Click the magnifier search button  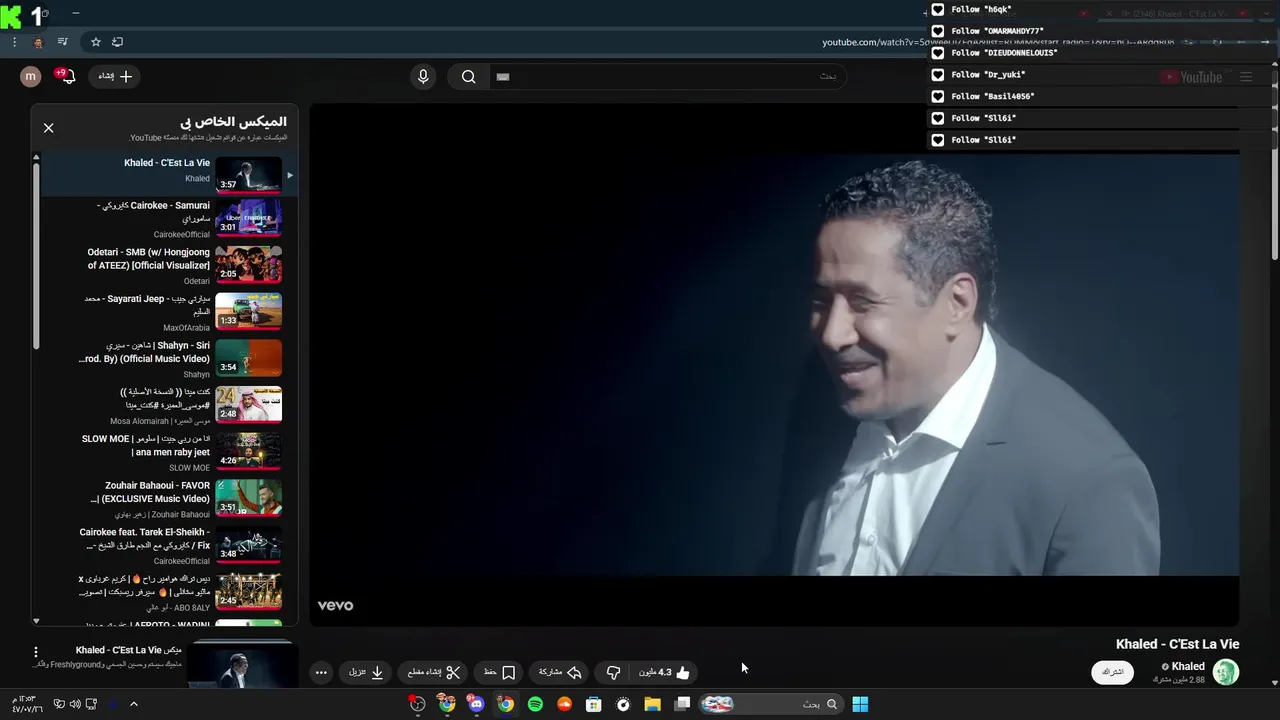point(469,77)
